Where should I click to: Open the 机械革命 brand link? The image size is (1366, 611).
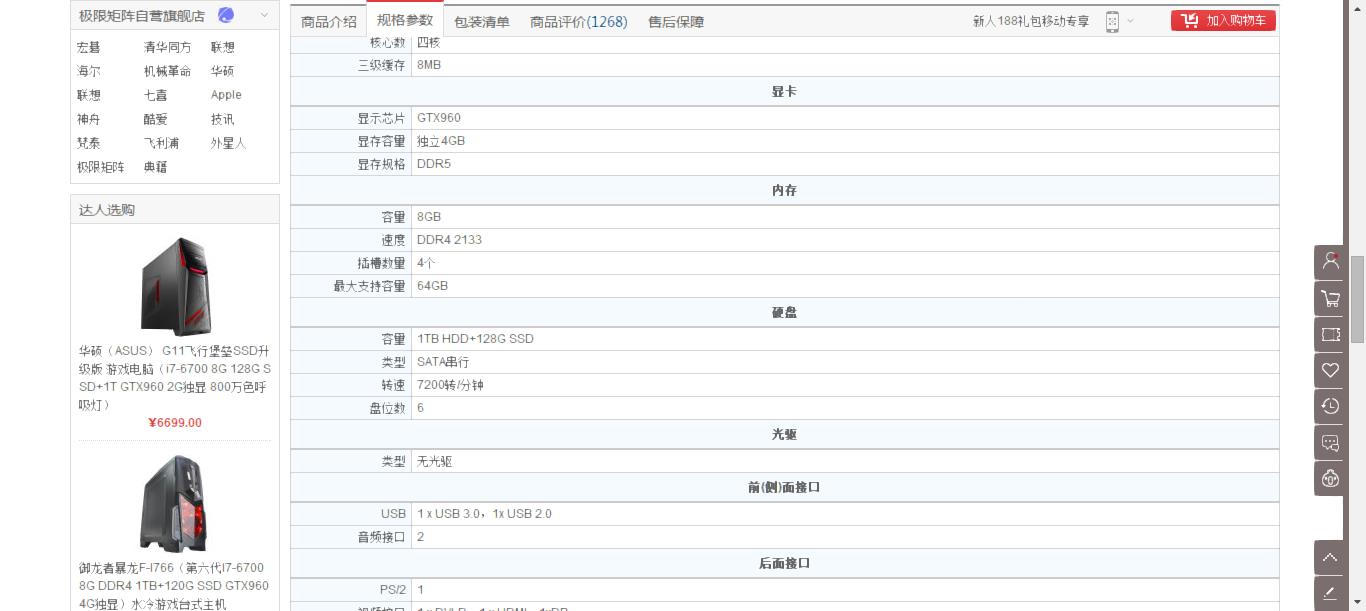pyautogui.click(x=167, y=71)
